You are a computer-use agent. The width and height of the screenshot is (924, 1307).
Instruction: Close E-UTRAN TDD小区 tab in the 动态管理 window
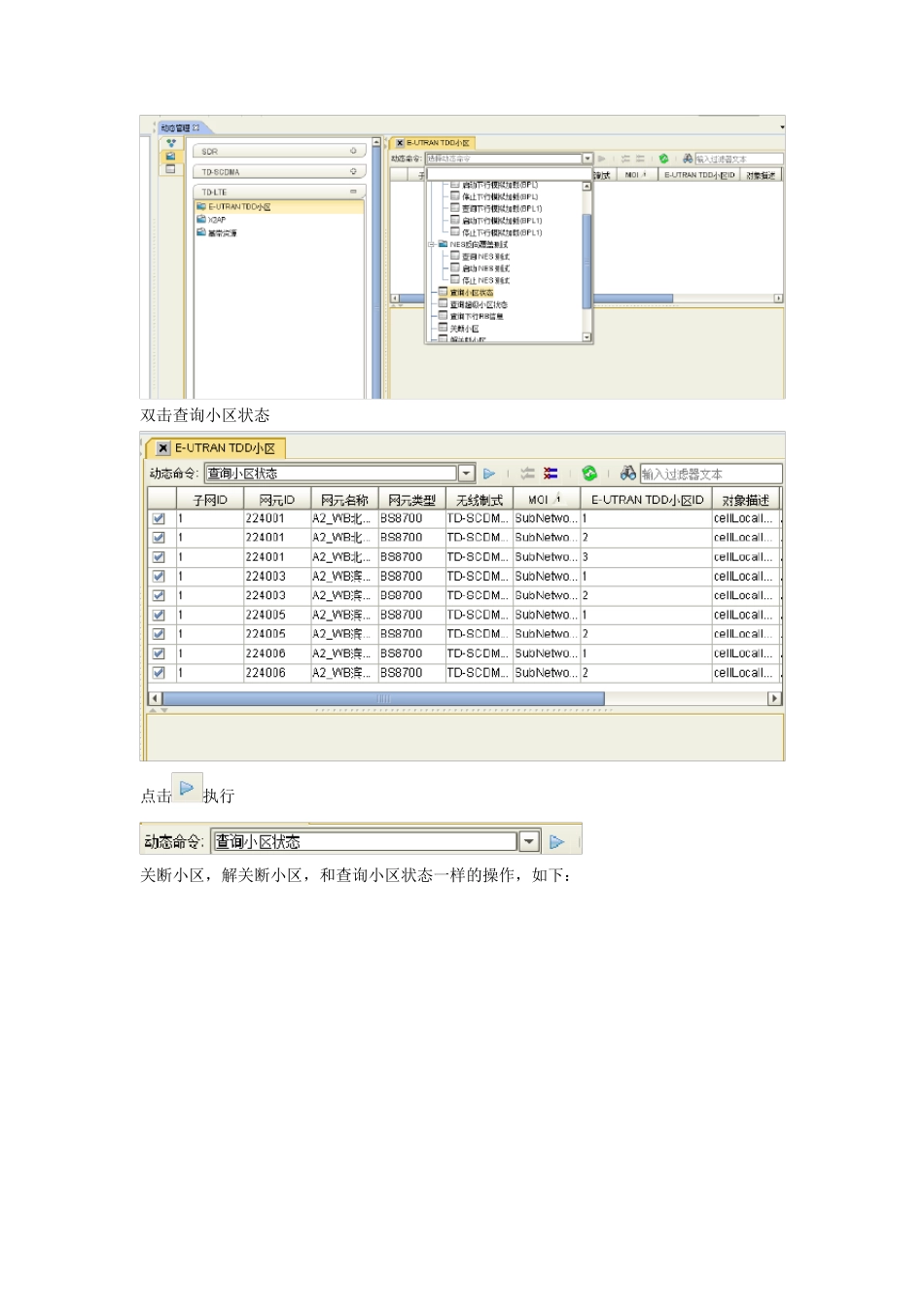coord(400,143)
